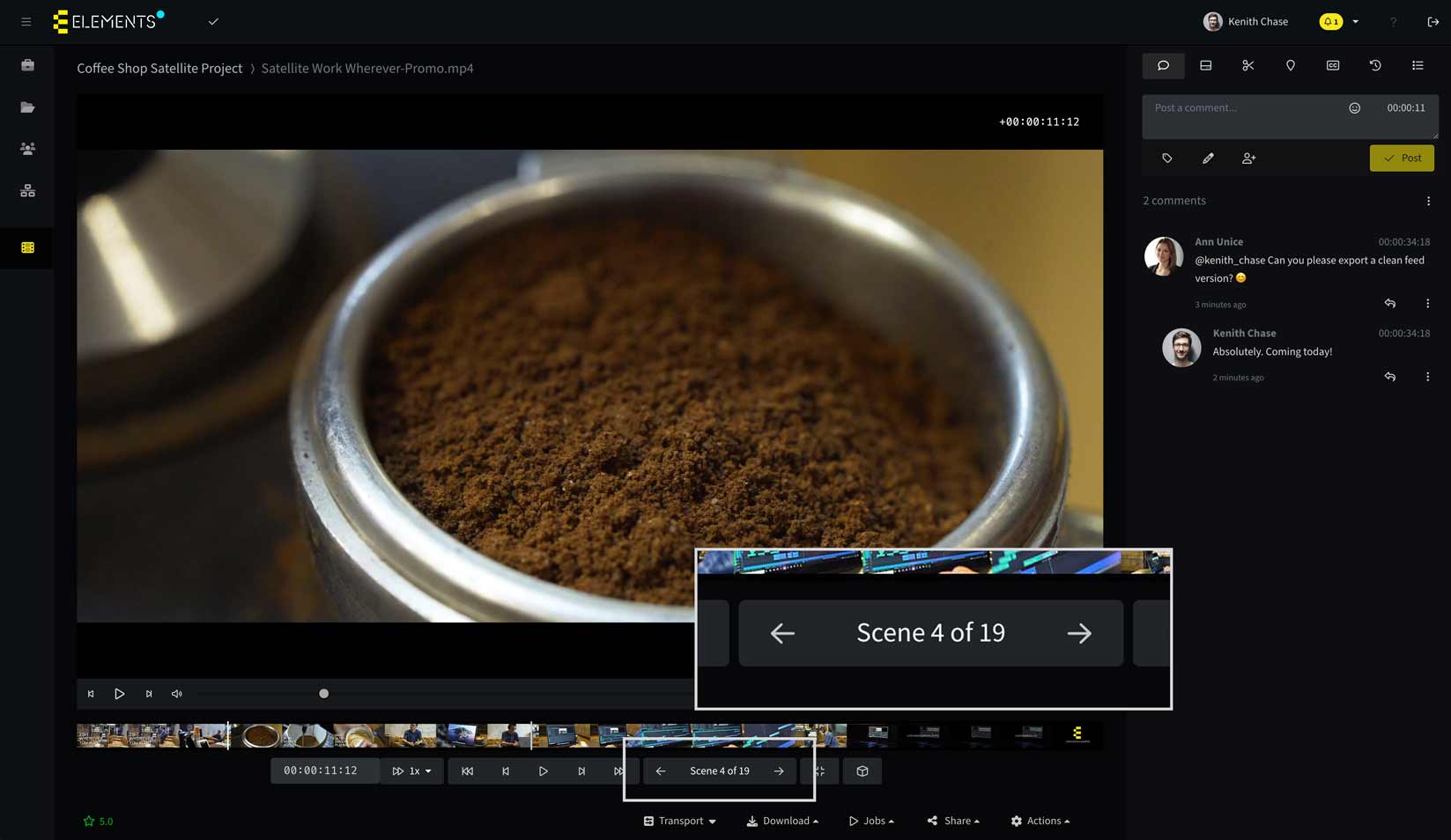Click the emoji icon in the comment box
The image size is (1451, 840).
tap(1355, 107)
